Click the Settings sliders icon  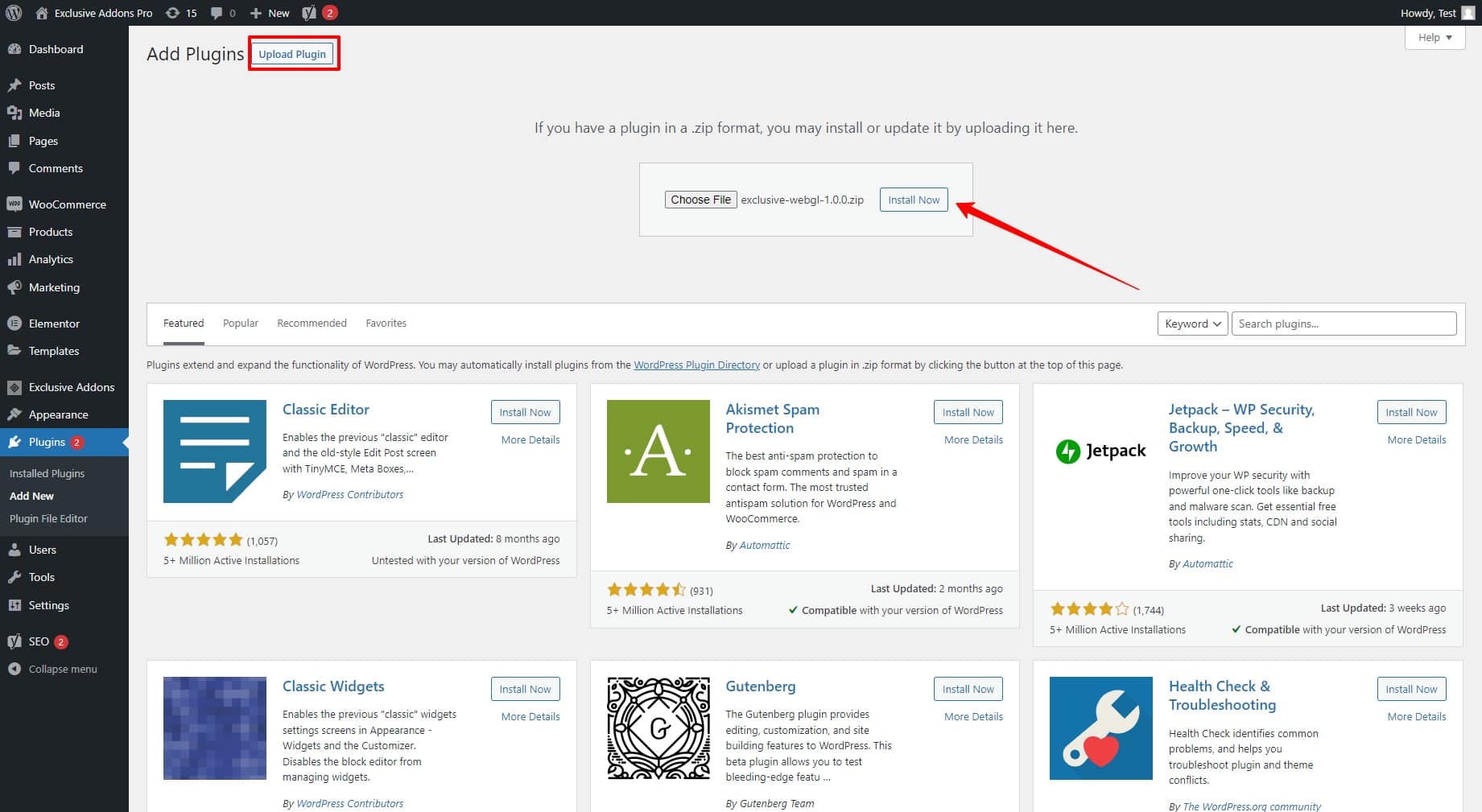click(14, 605)
